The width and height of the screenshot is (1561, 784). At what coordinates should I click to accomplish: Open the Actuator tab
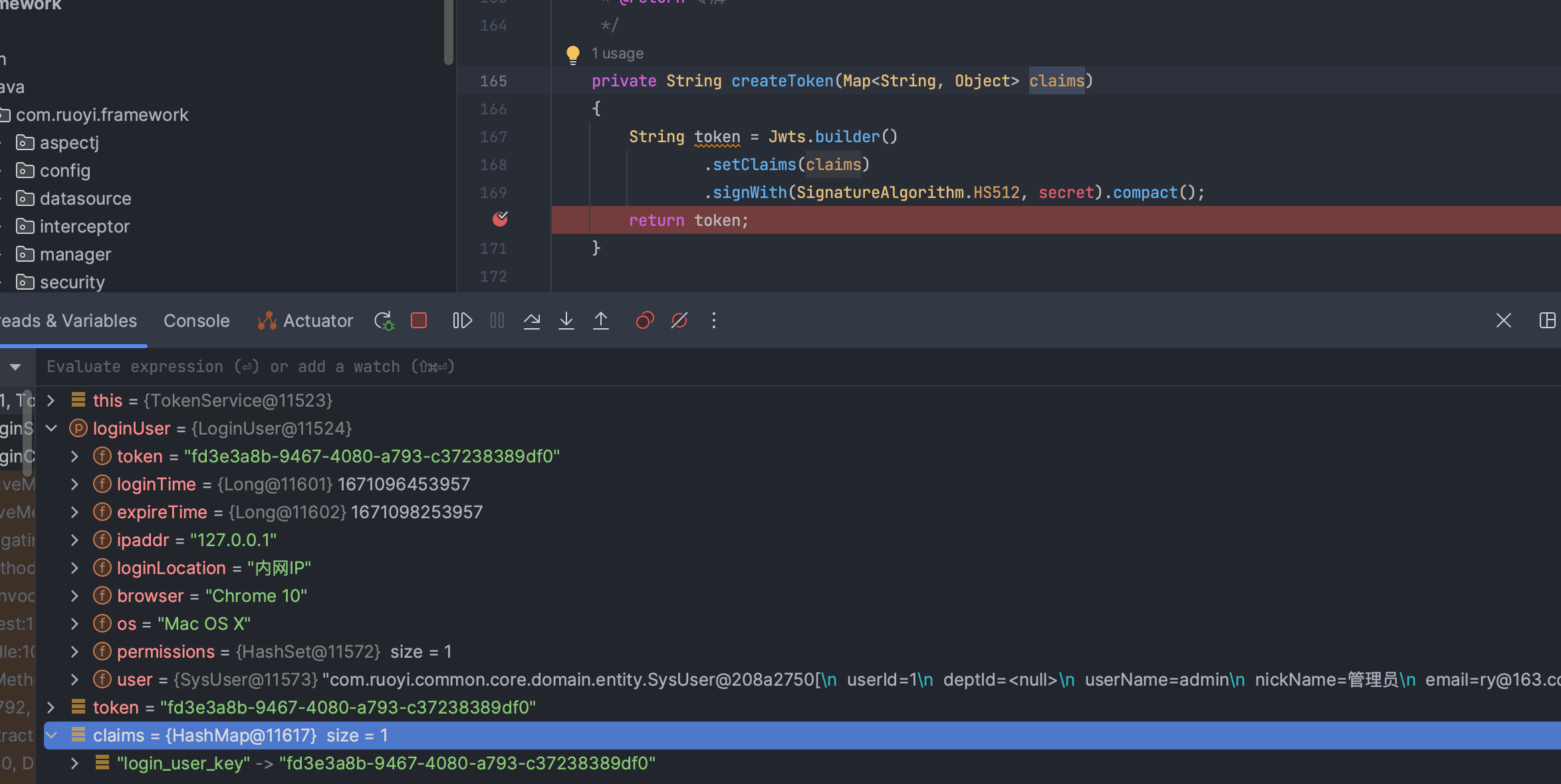305,321
